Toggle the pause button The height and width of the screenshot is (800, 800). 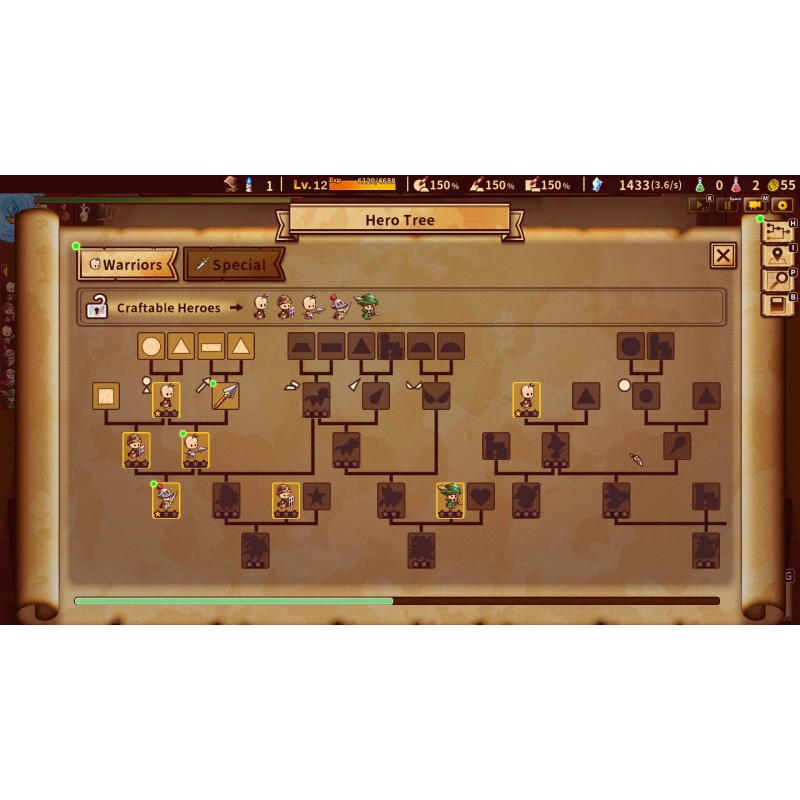727,205
